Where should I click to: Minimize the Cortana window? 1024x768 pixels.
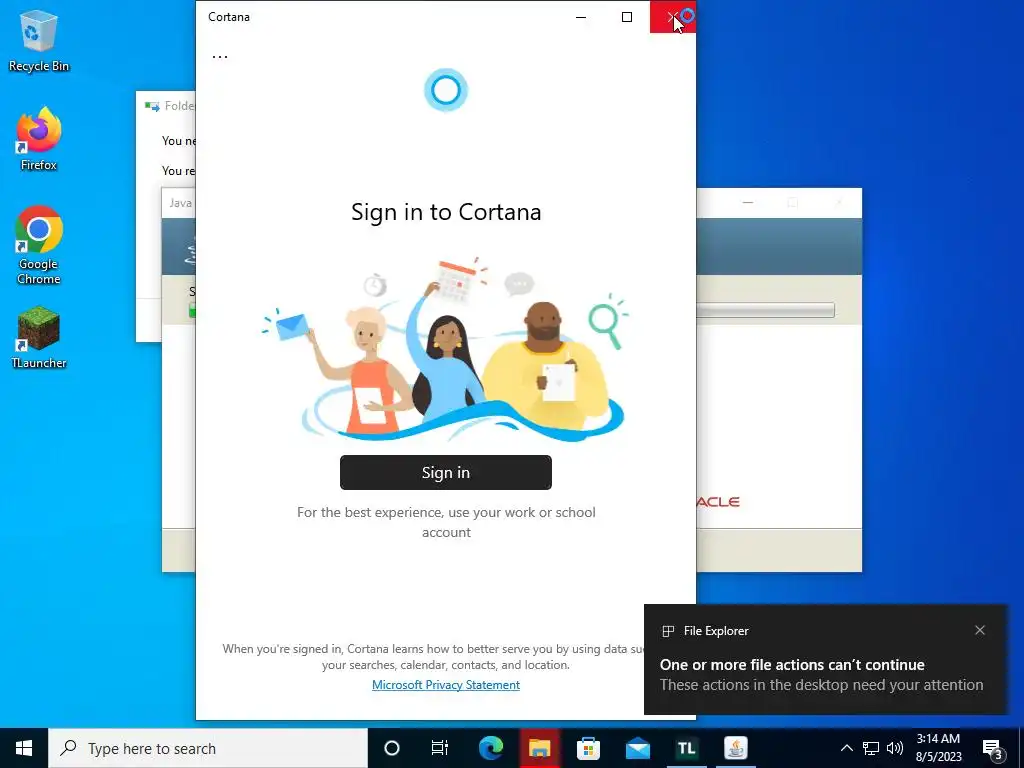[581, 17]
